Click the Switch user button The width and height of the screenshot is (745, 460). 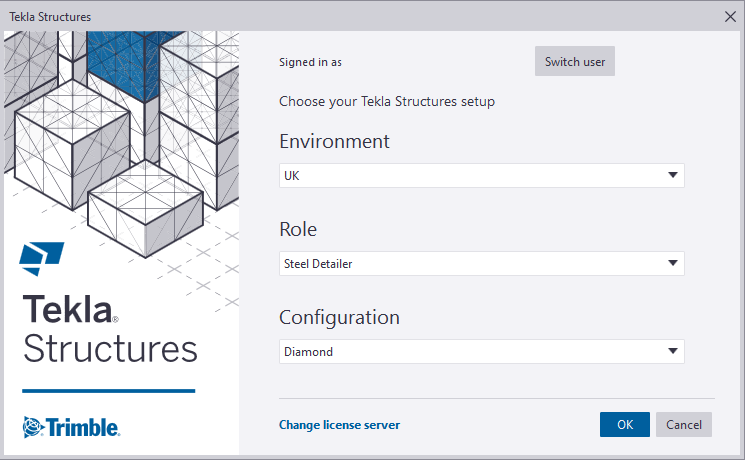[x=574, y=61]
